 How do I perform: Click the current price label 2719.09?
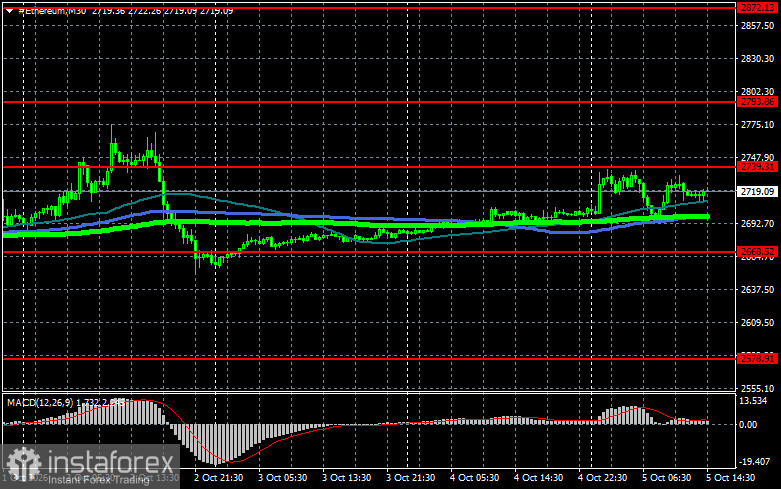pyautogui.click(x=757, y=191)
